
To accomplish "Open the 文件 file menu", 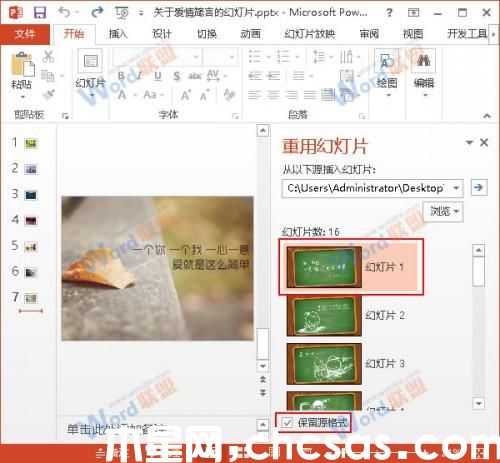I will tap(25, 34).
